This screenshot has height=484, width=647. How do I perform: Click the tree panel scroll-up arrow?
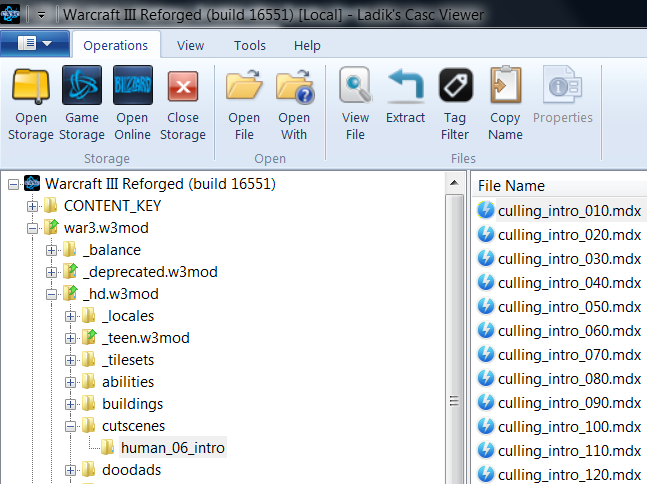454,183
